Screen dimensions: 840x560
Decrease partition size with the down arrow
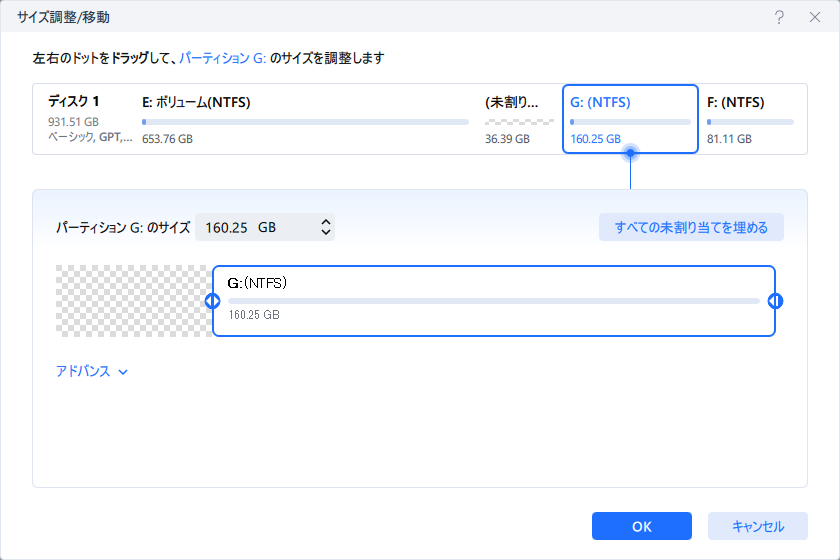(326, 232)
